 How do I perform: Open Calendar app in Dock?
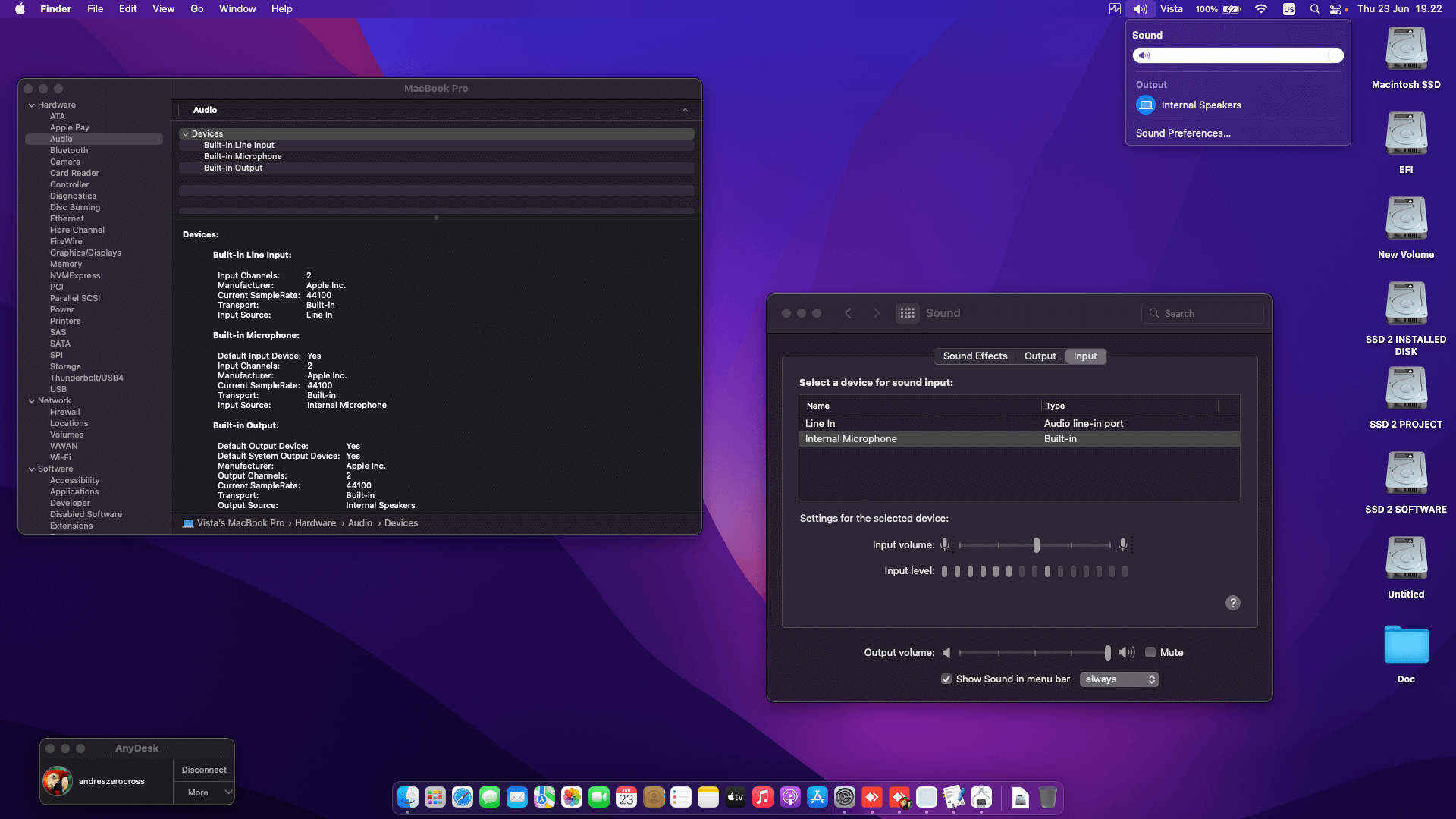(x=626, y=797)
